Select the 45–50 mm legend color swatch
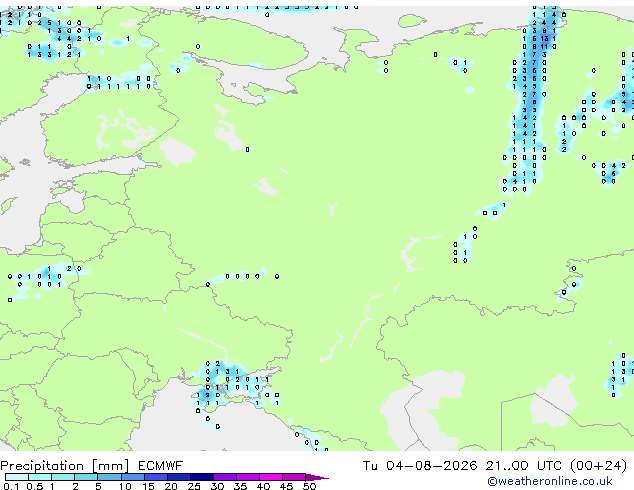 point(294,477)
